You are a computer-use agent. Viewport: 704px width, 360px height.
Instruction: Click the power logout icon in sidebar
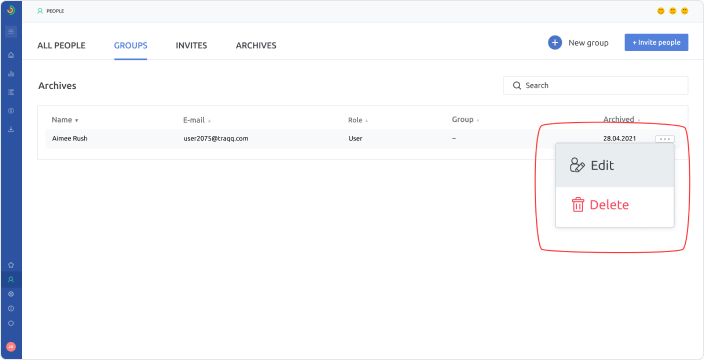coord(11,323)
